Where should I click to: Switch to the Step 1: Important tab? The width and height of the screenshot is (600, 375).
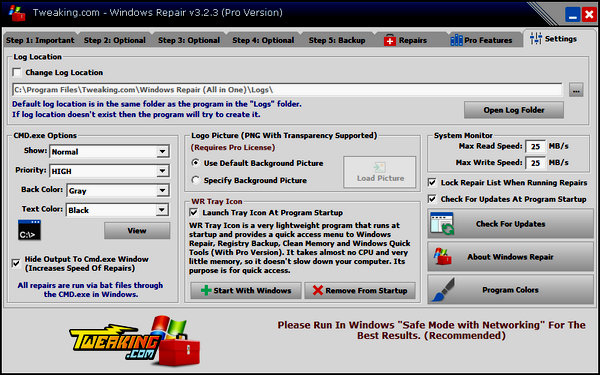(x=40, y=40)
